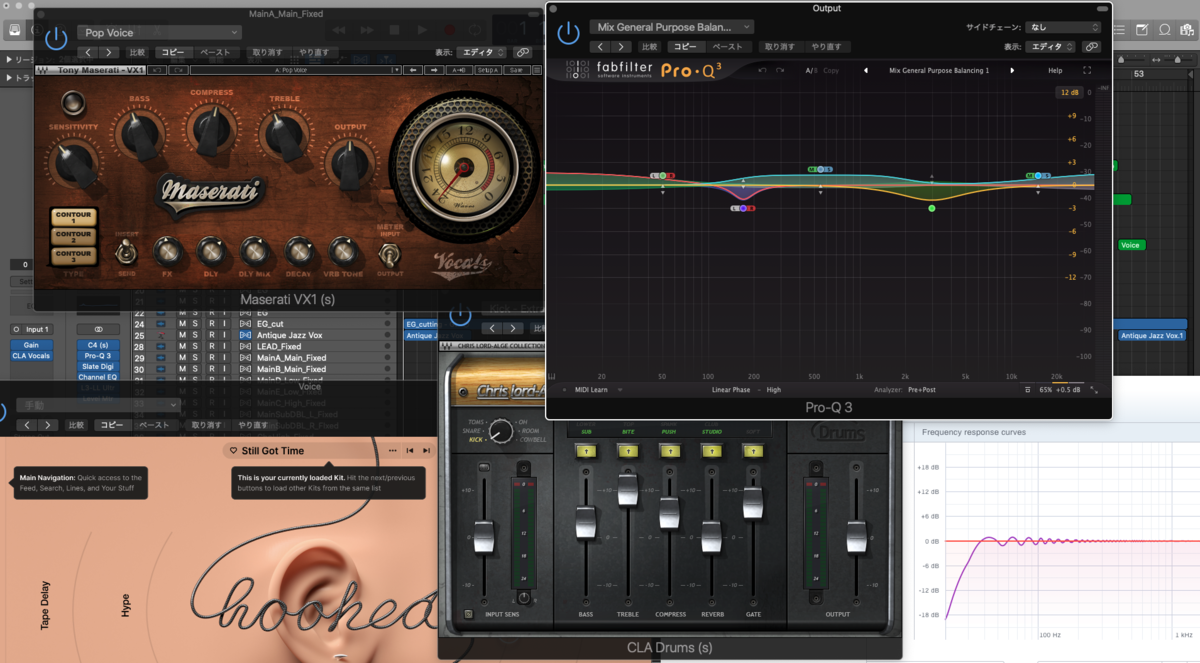
Task: Click the Waves A→B copy button
Action: point(459,70)
